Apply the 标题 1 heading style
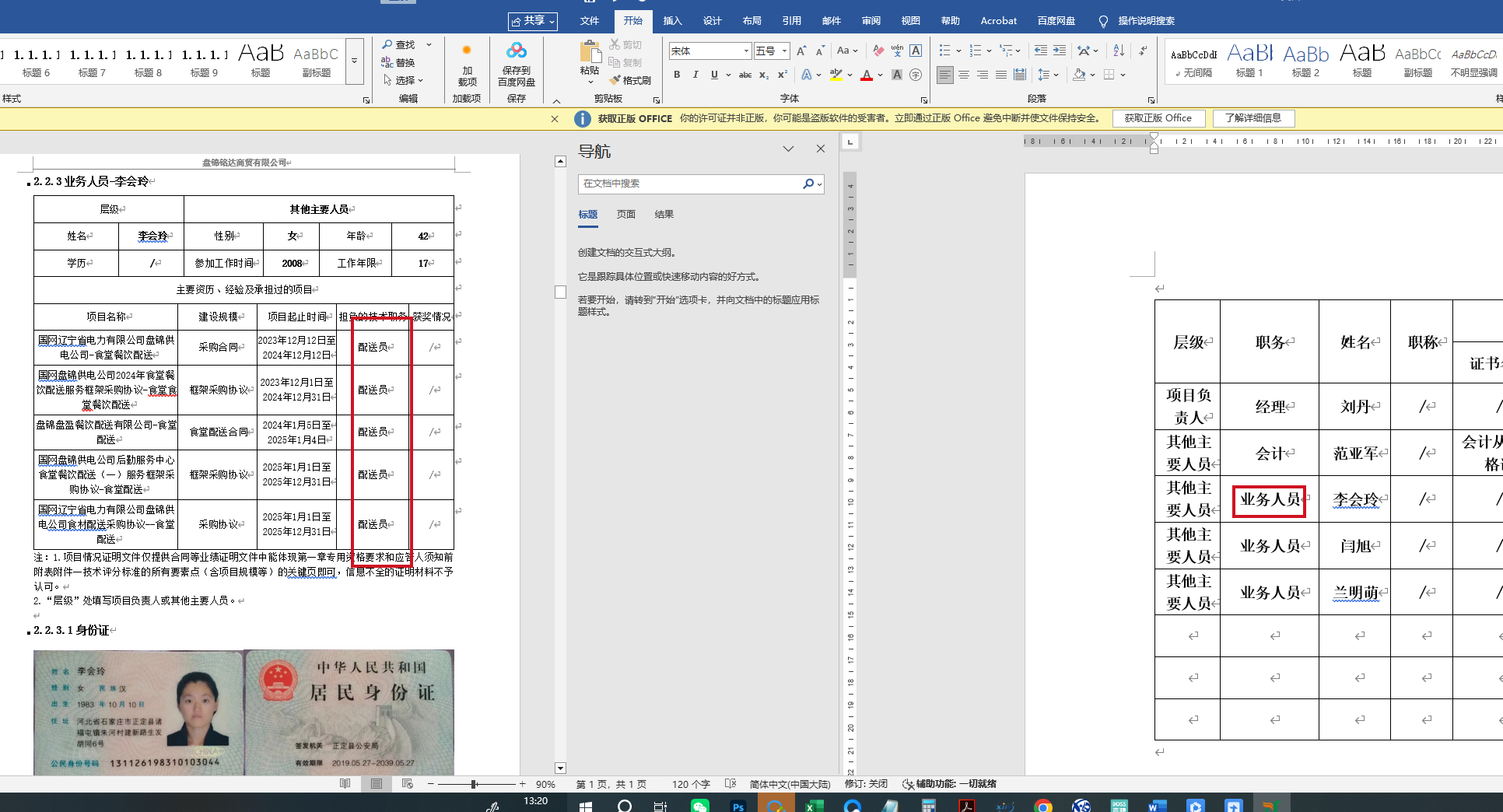The width and height of the screenshot is (1503, 812). pos(1249,61)
